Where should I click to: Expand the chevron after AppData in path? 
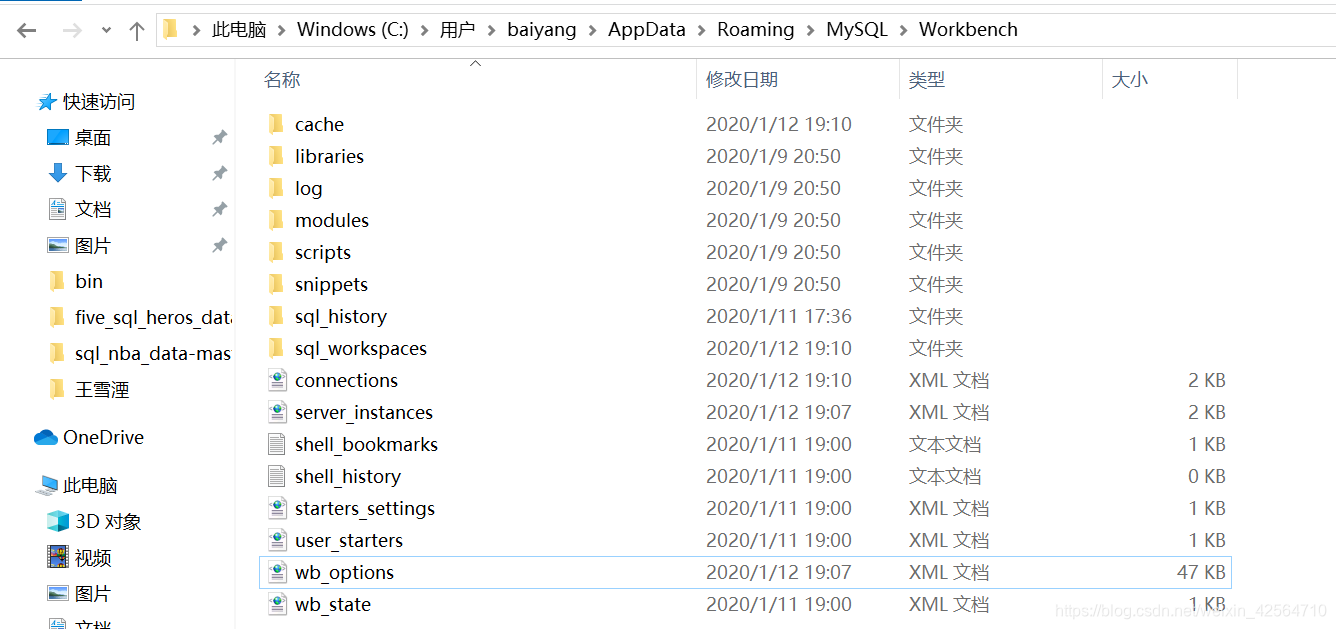(x=701, y=30)
